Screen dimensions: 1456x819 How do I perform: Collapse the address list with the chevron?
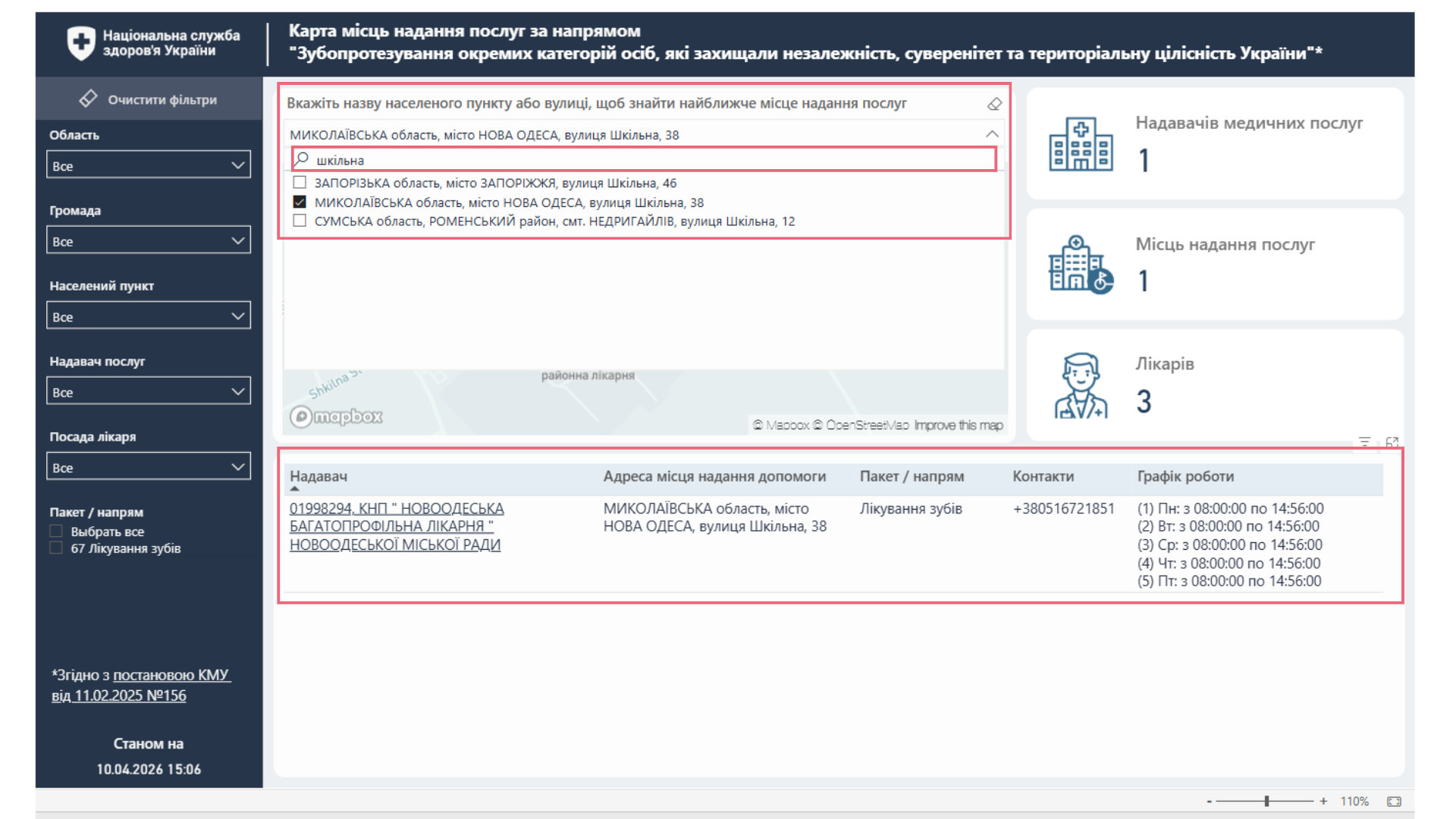(992, 134)
